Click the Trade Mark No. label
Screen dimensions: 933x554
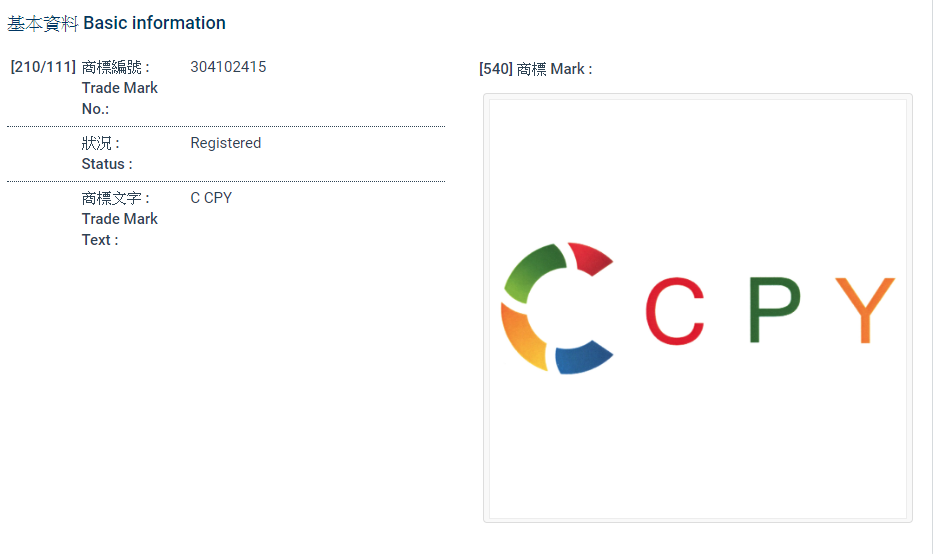[x=119, y=98]
